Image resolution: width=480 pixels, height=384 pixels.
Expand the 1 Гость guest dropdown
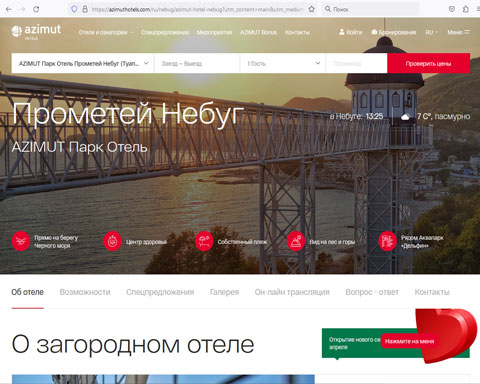pyautogui.click(x=283, y=63)
